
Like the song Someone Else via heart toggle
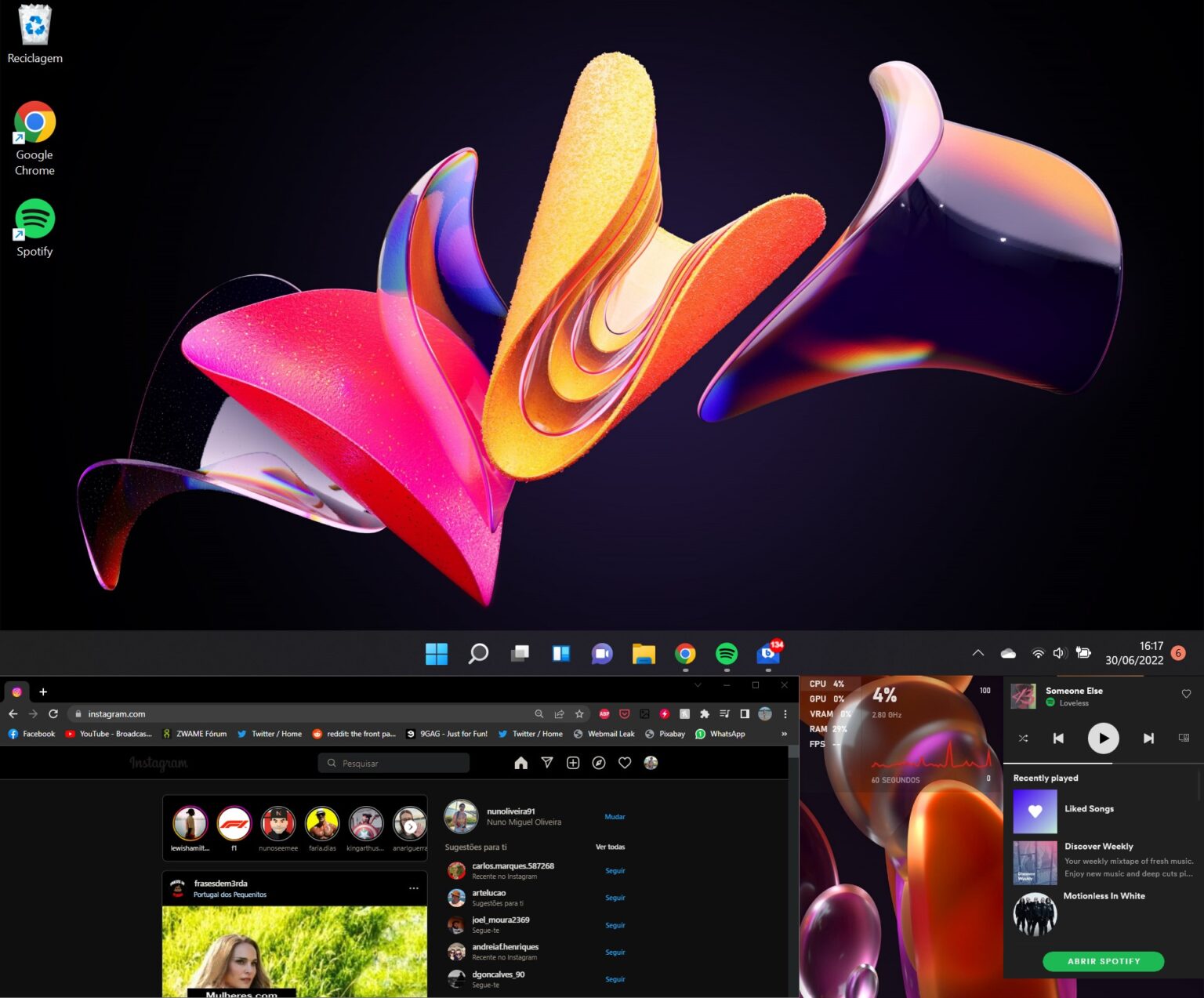(x=1186, y=694)
